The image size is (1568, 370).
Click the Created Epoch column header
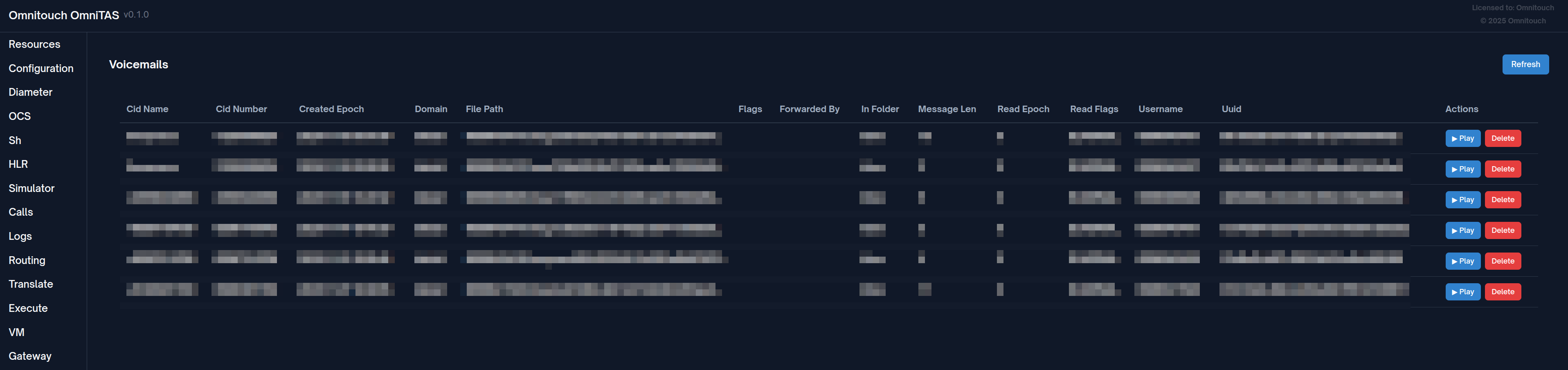click(331, 109)
